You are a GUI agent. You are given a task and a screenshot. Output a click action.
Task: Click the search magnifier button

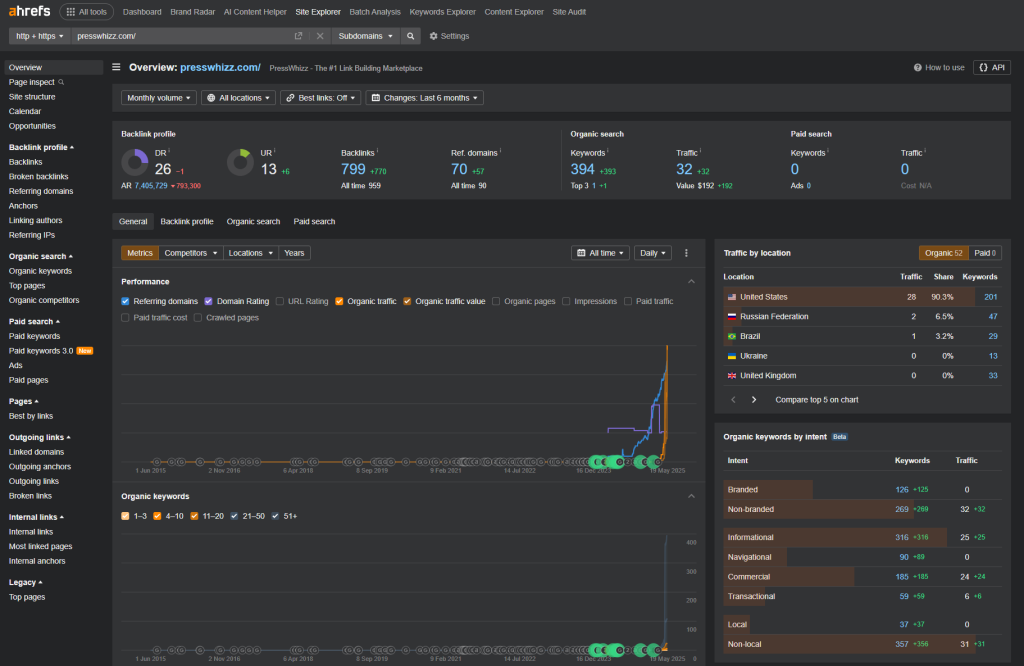coord(410,36)
